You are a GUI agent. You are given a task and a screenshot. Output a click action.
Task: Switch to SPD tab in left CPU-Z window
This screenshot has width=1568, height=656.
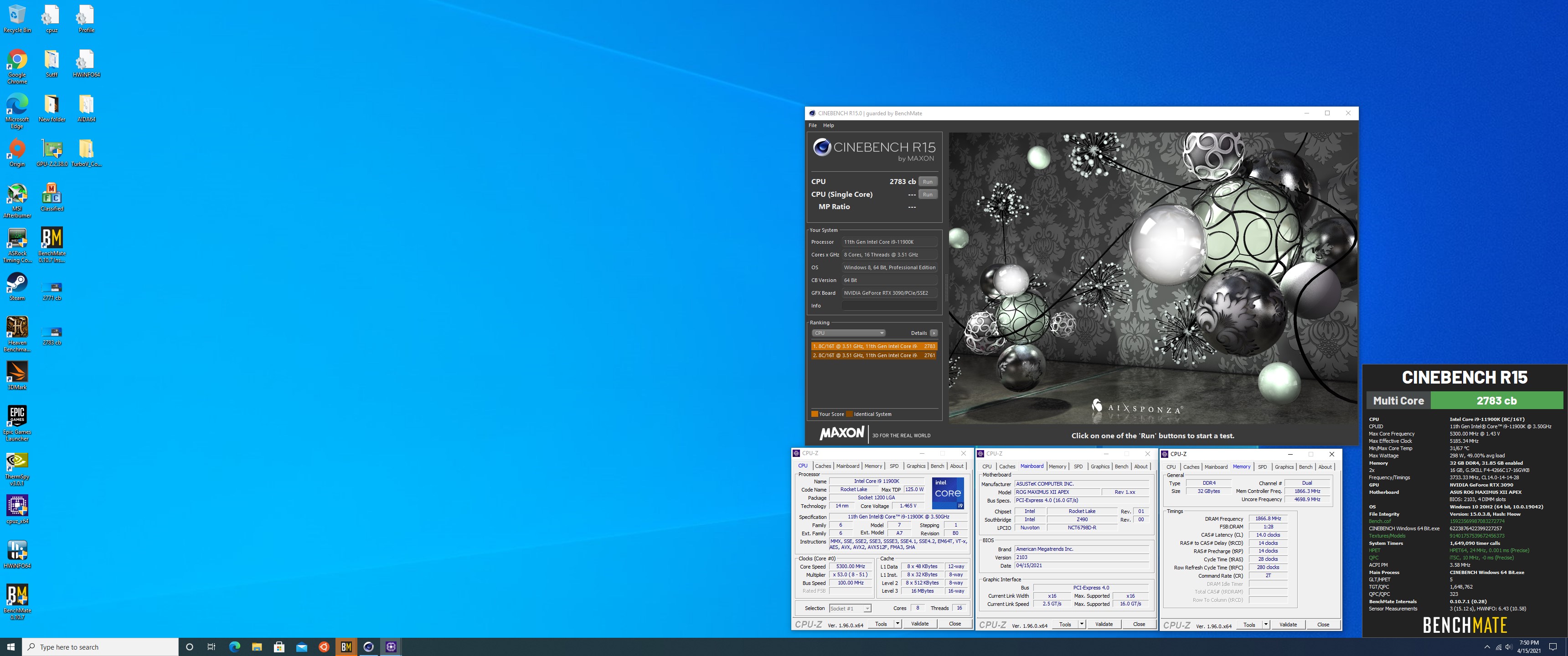pos(894,466)
